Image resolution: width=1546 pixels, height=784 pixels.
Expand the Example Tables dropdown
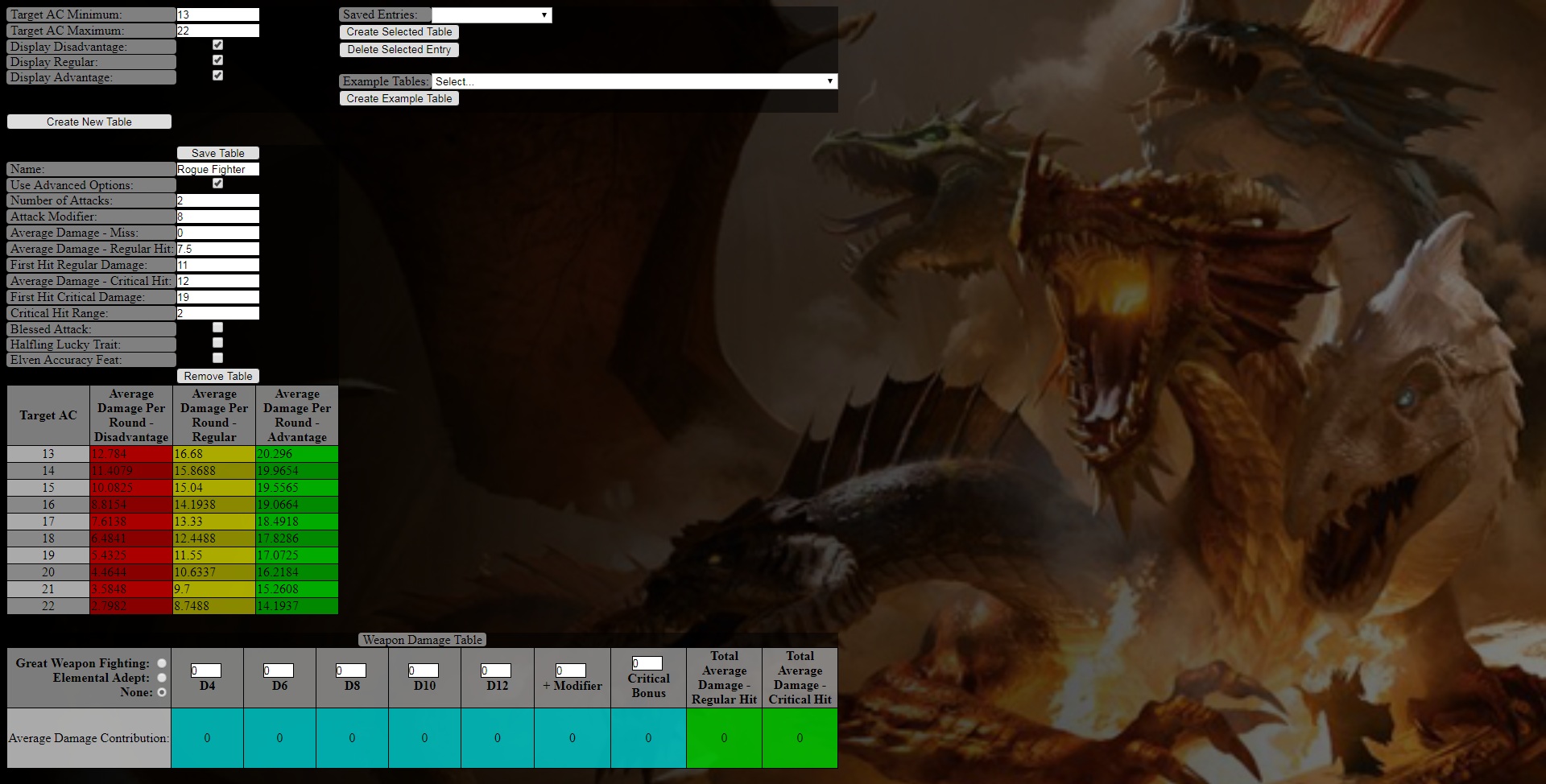[634, 81]
